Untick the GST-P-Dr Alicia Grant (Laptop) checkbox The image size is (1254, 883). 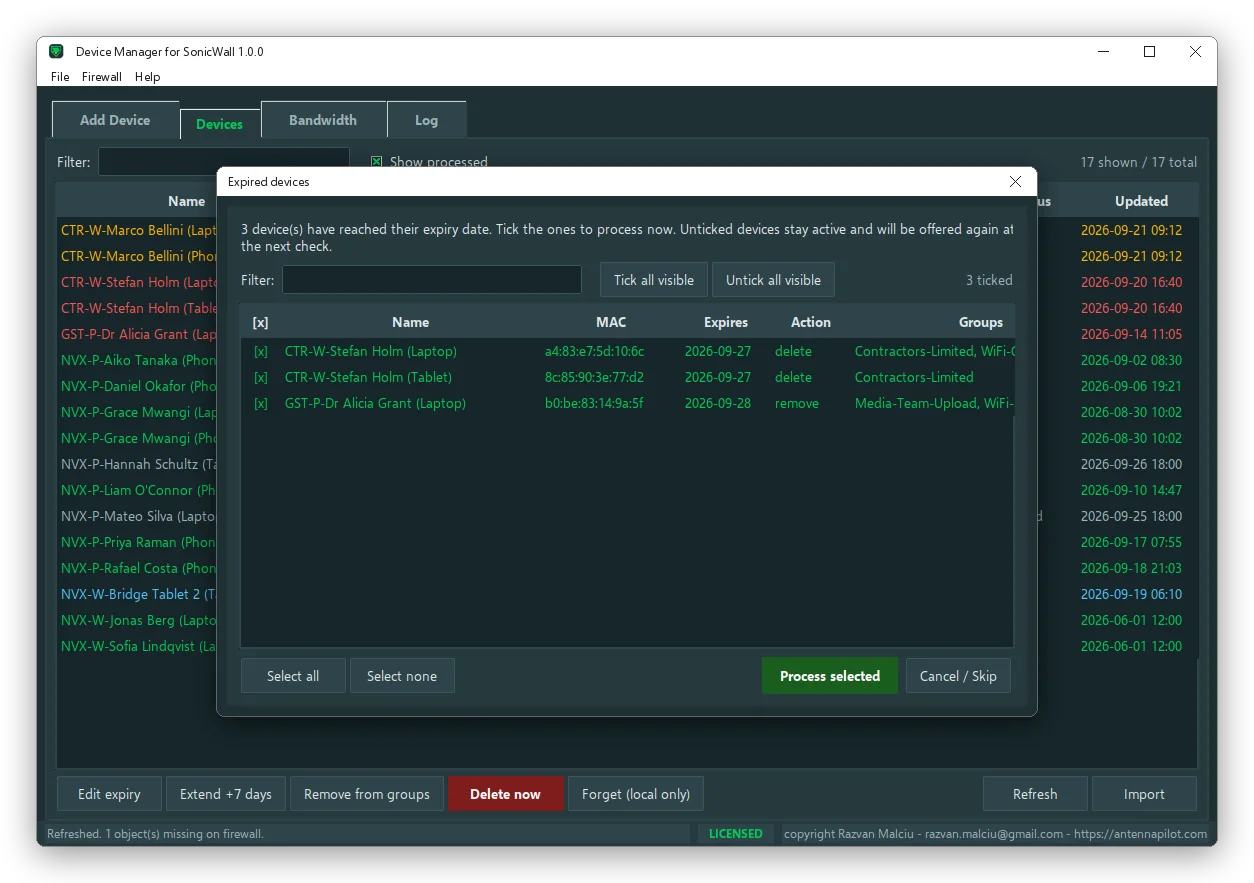tap(261, 403)
